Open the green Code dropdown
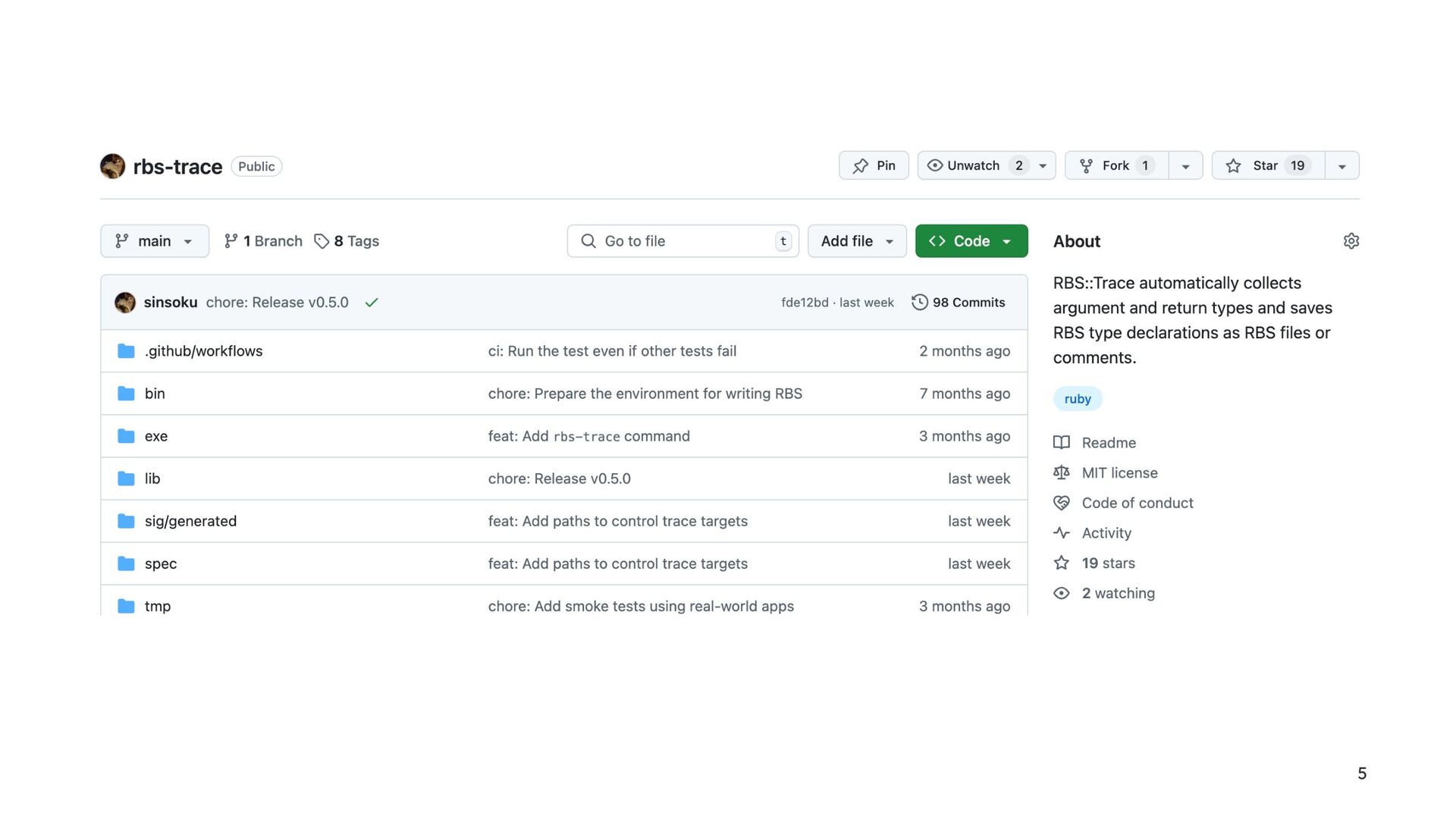This screenshot has height=819, width=1456. click(971, 241)
